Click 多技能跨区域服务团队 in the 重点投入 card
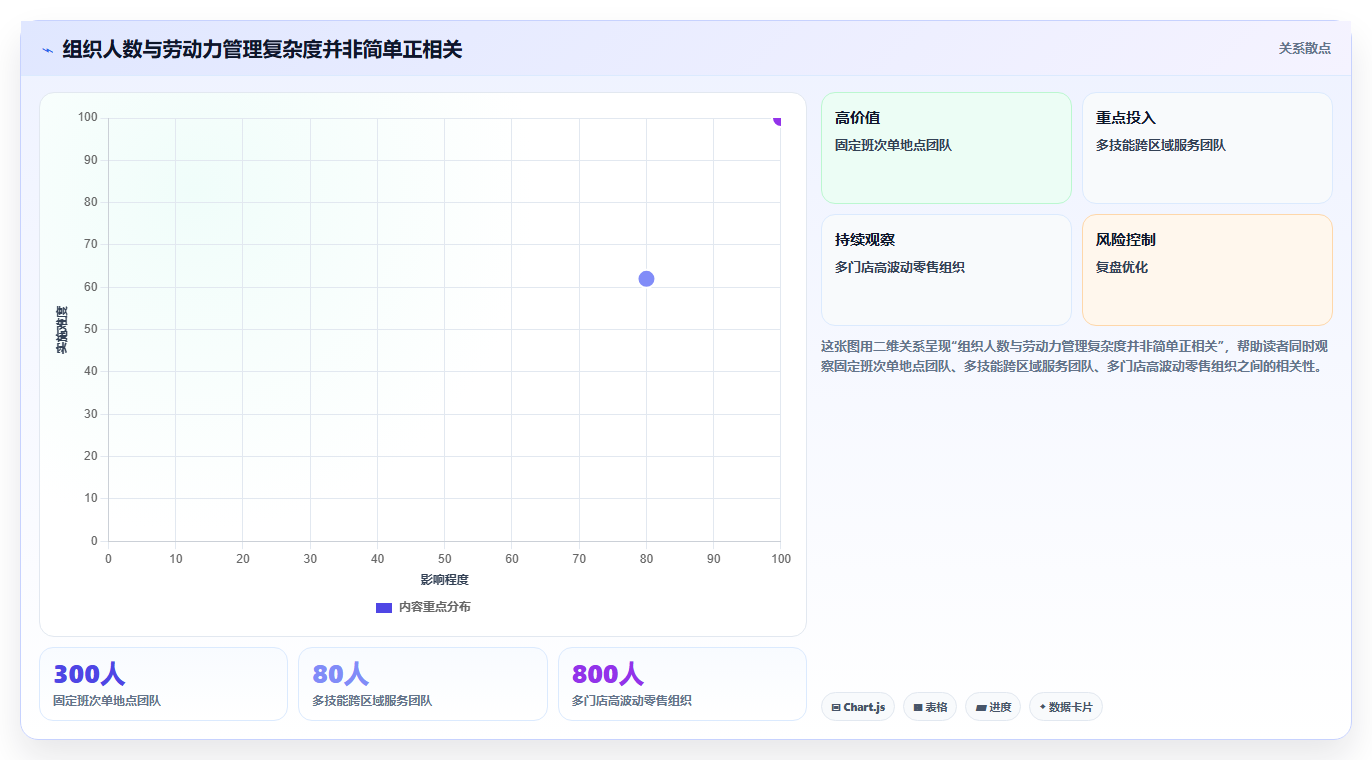The width and height of the screenshot is (1372, 760). coord(1160,145)
